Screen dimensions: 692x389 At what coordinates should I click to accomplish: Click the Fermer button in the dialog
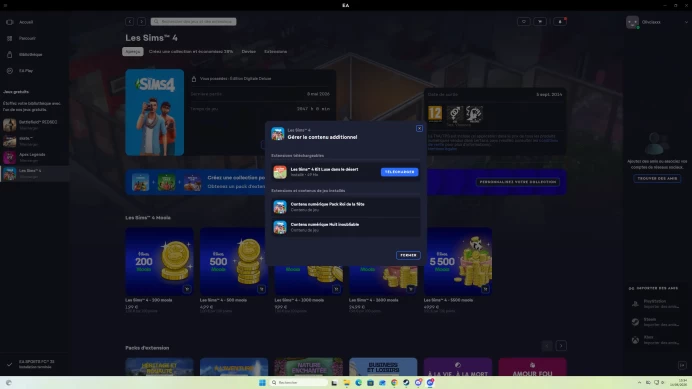(x=408, y=255)
